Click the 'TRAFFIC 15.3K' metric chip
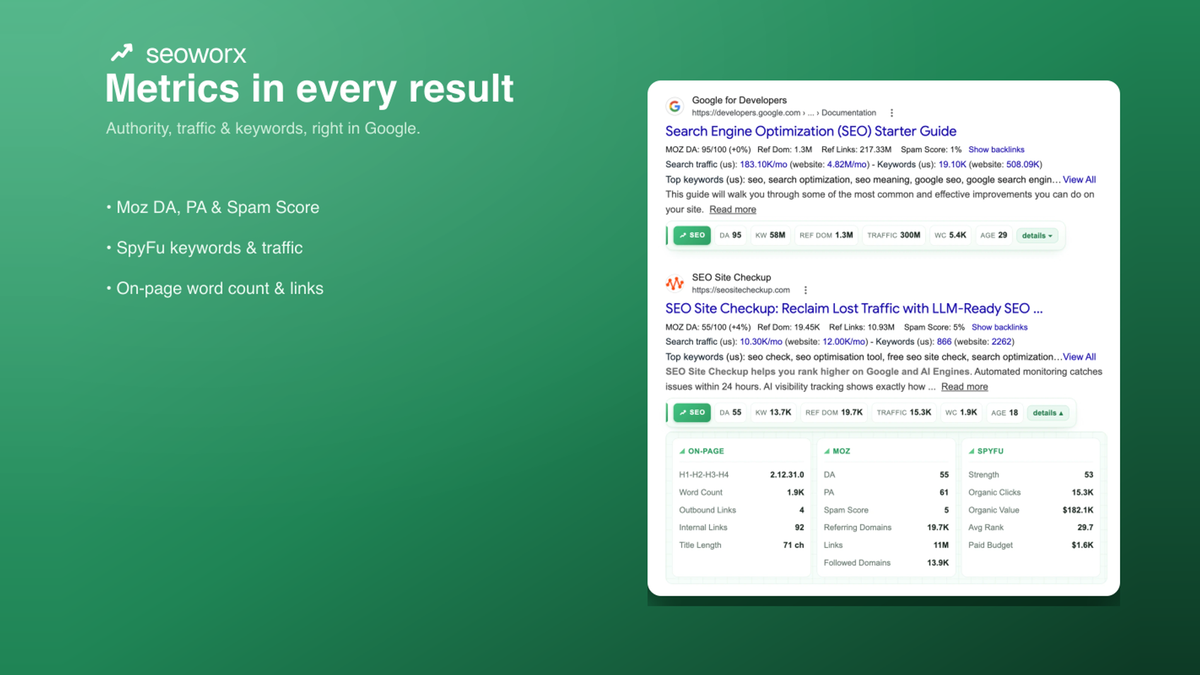Image resolution: width=1200 pixels, height=675 pixels. pyautogui.click(x=904, y=412)
